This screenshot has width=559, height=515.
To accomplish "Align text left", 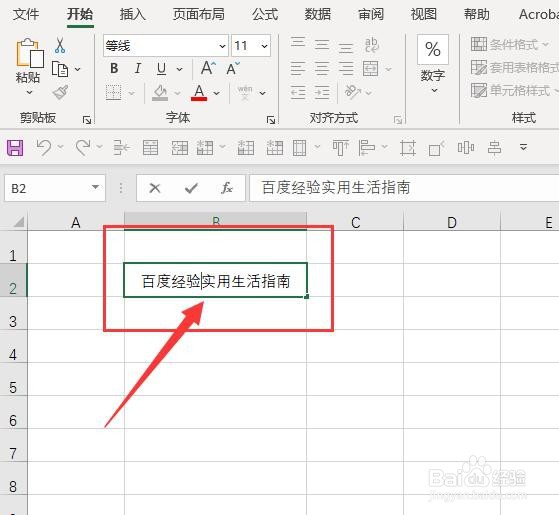I will [298, 68].
